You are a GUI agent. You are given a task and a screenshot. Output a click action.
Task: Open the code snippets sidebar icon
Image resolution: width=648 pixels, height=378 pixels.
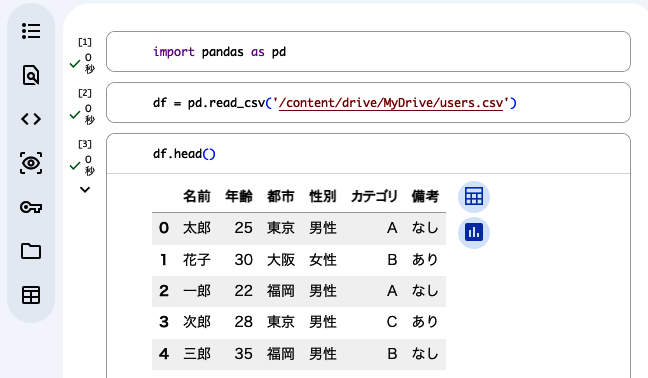coord(31,119)
